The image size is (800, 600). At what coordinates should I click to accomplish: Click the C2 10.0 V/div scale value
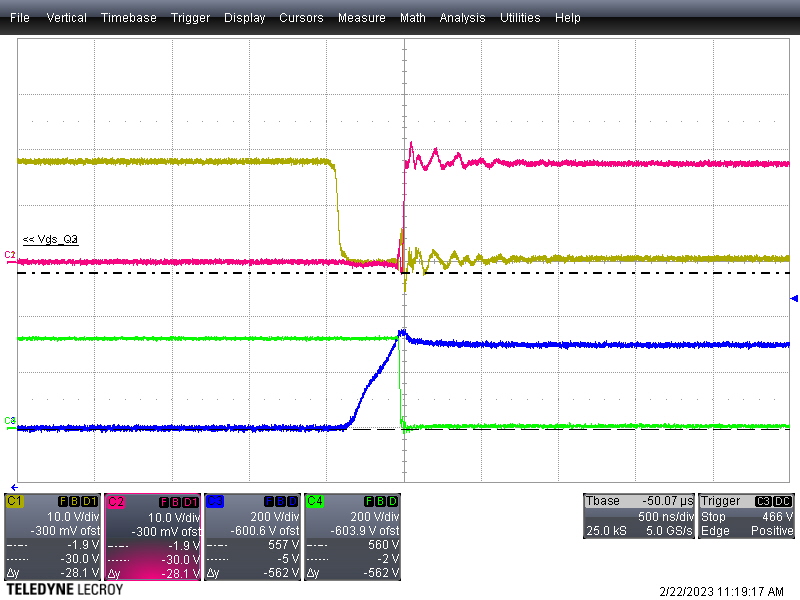pos(174,517)
